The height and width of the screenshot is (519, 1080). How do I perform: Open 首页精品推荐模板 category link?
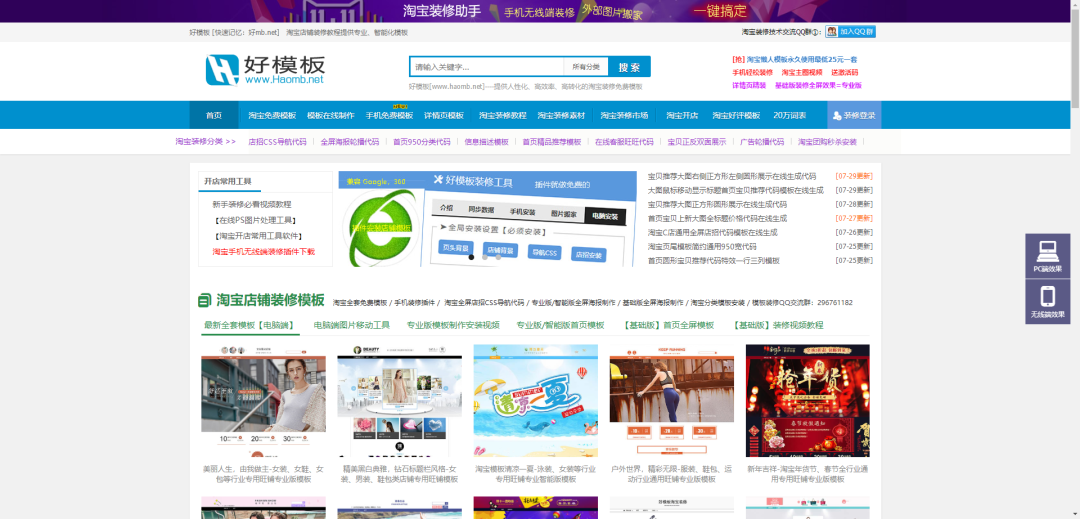pyautogui.click(x=552, y=142)
